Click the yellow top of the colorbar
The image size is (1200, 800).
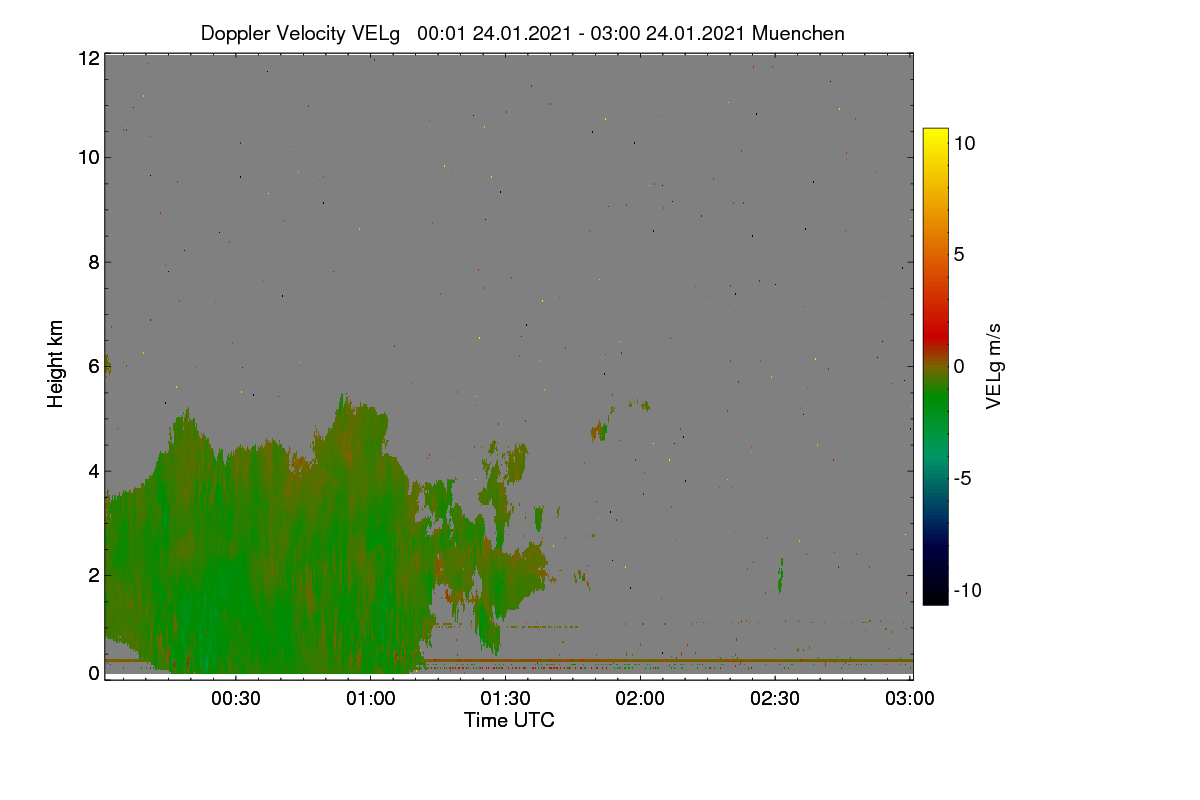tap(935, 136)
